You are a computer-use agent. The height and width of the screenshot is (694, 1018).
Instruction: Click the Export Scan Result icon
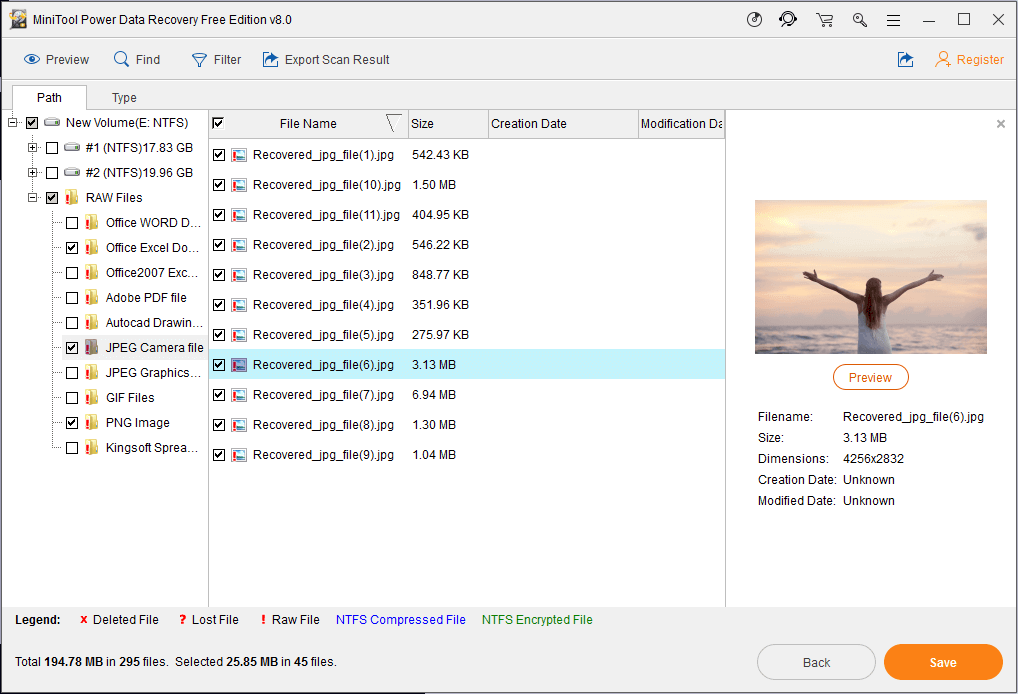point(270,60)
